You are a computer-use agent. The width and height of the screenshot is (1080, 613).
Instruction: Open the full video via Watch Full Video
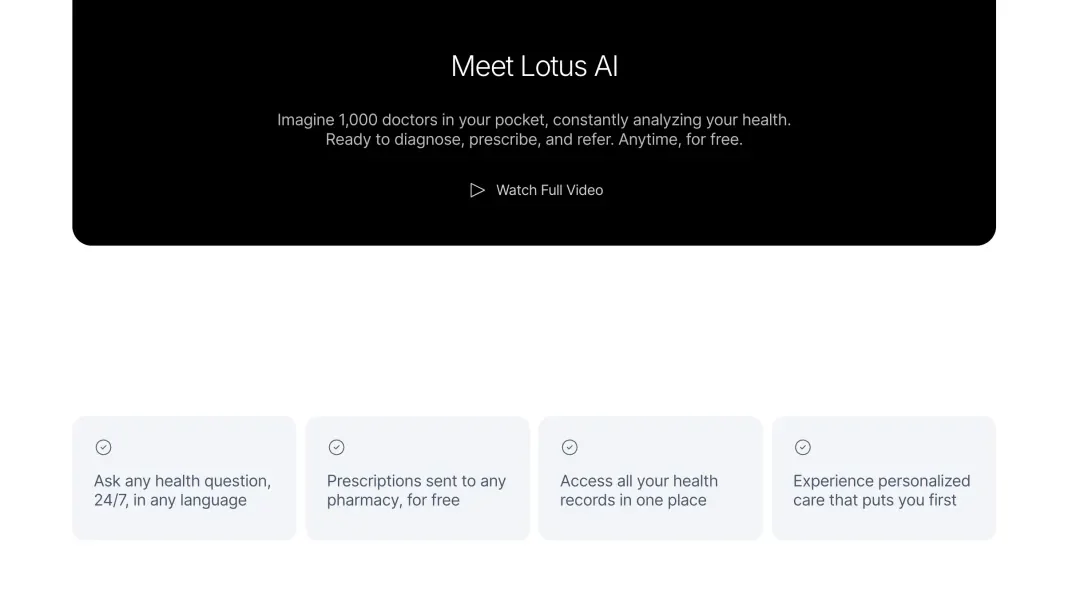click(x=548, y=190)
